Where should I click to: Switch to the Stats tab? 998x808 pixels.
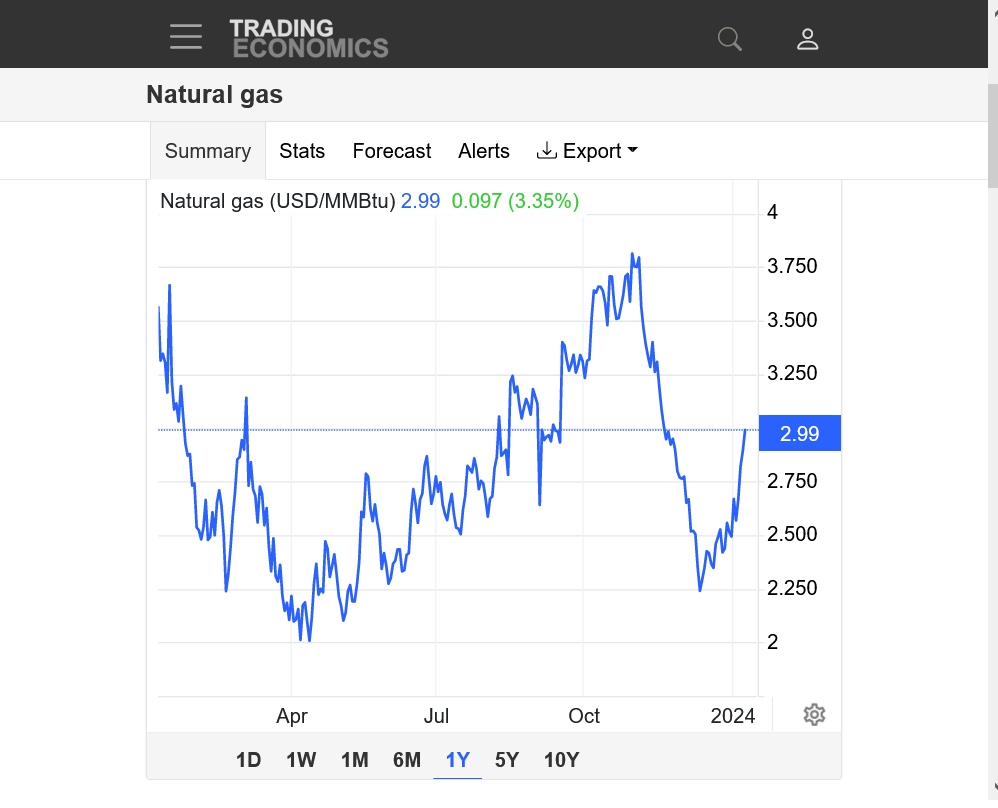pyautogui.click(x=302, y=151)
